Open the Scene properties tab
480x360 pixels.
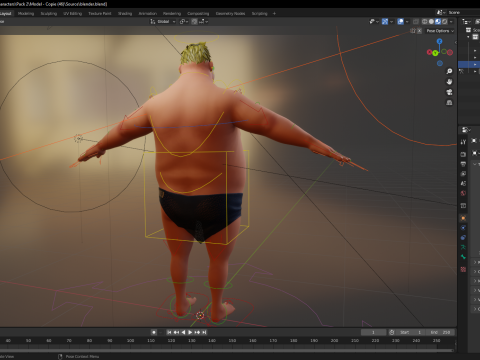click(x=463, y=183)
